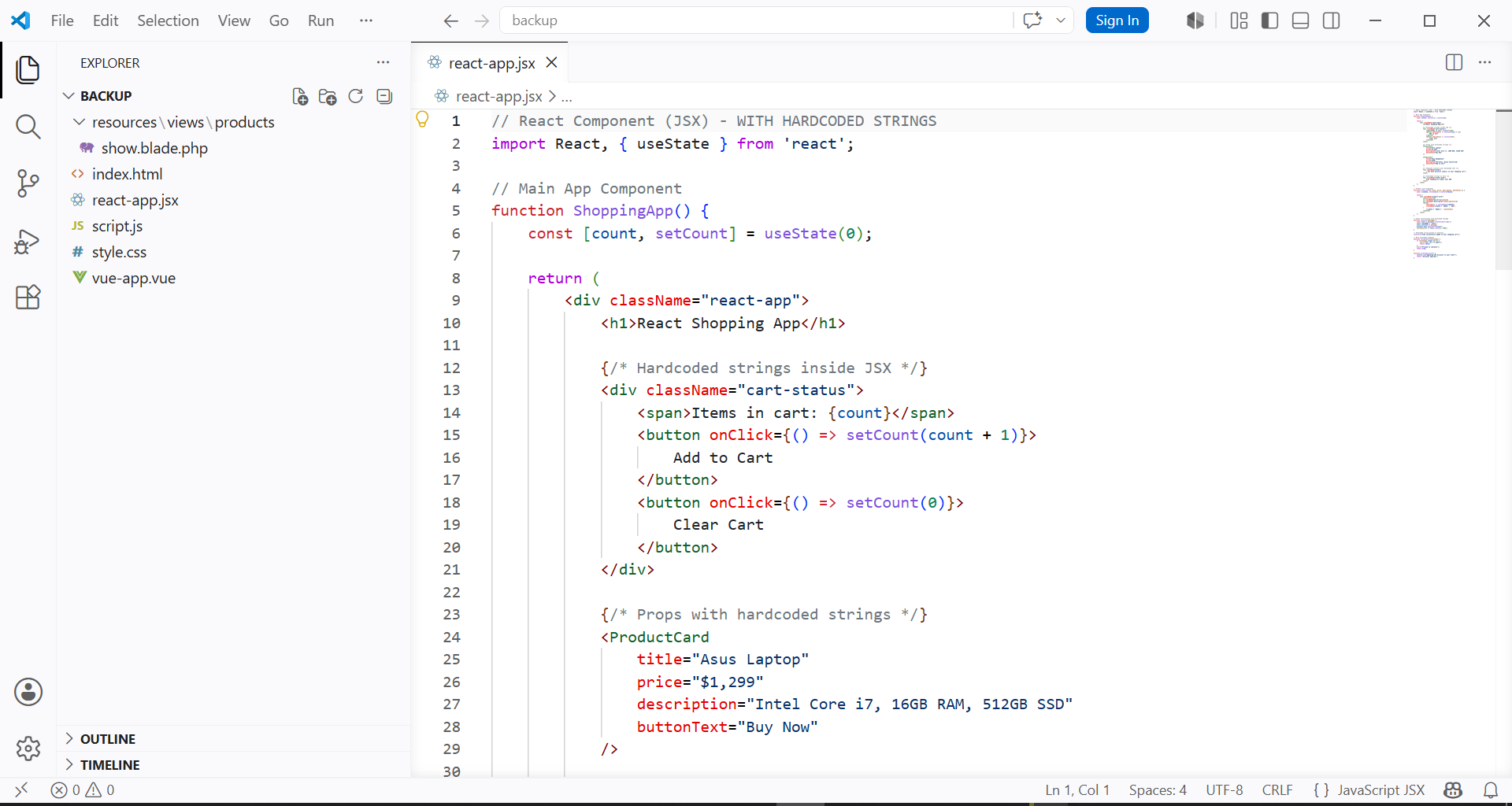The image size is (1512, 806).
Task: Click the editor vertical scrollbar
Action: point(1503,189)
